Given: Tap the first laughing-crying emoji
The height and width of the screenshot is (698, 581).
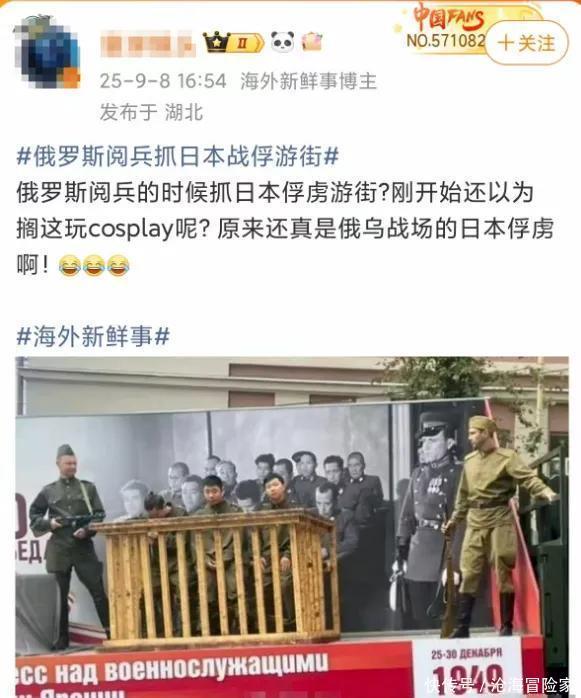Looking at the screenshot, I should [70, 266].
